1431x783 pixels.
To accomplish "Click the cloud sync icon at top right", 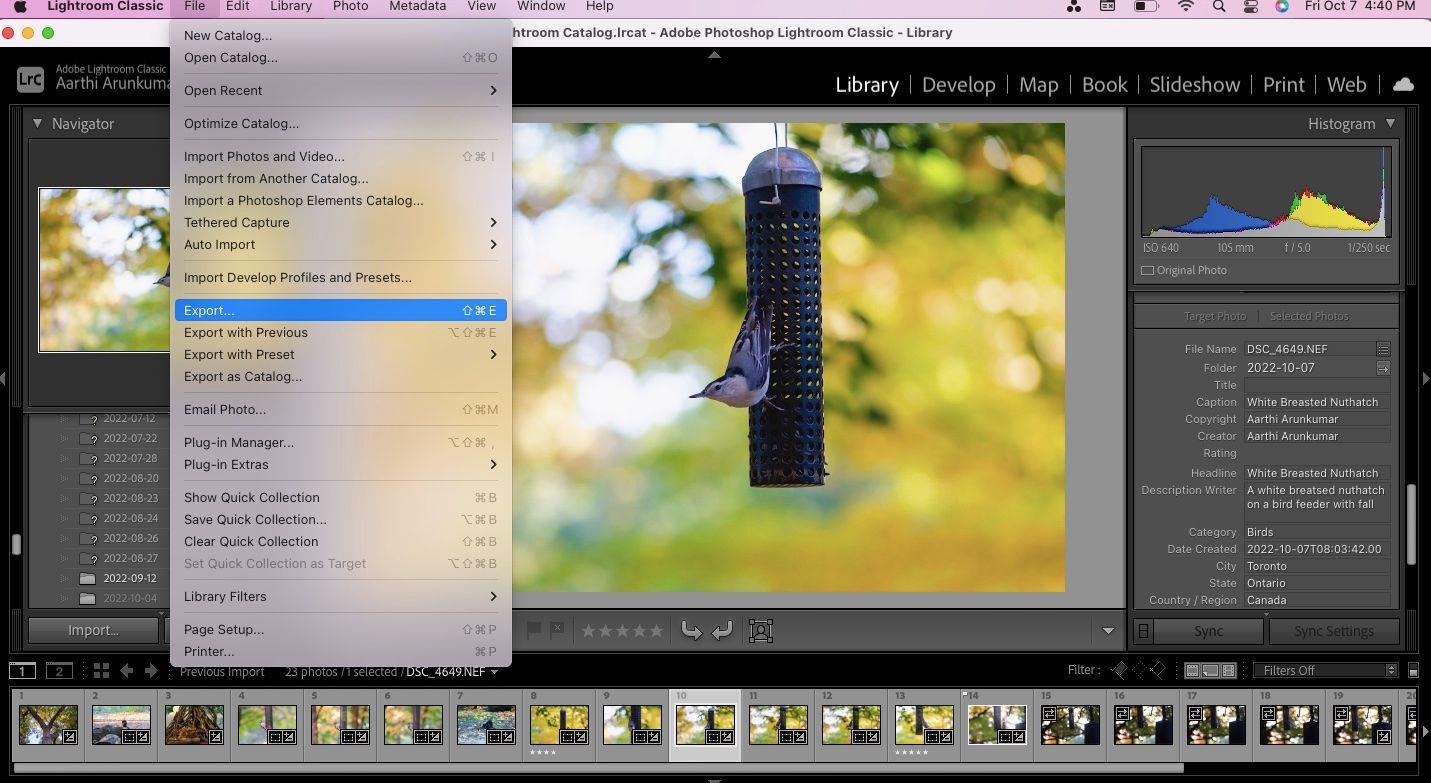I will point(1403,85).
